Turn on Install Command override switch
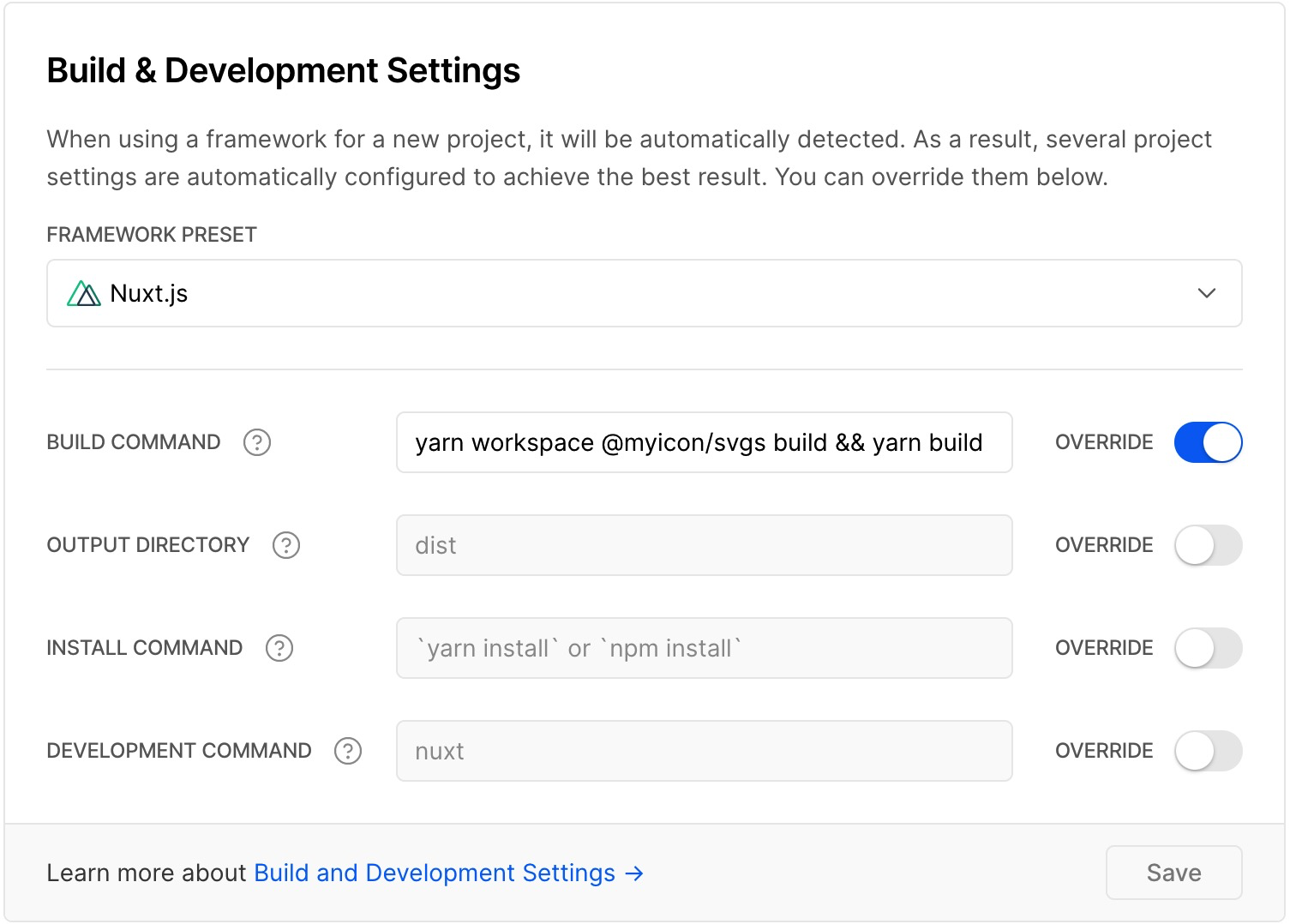The height and width of the screenshot is (924, 1296). [1208, 648]
